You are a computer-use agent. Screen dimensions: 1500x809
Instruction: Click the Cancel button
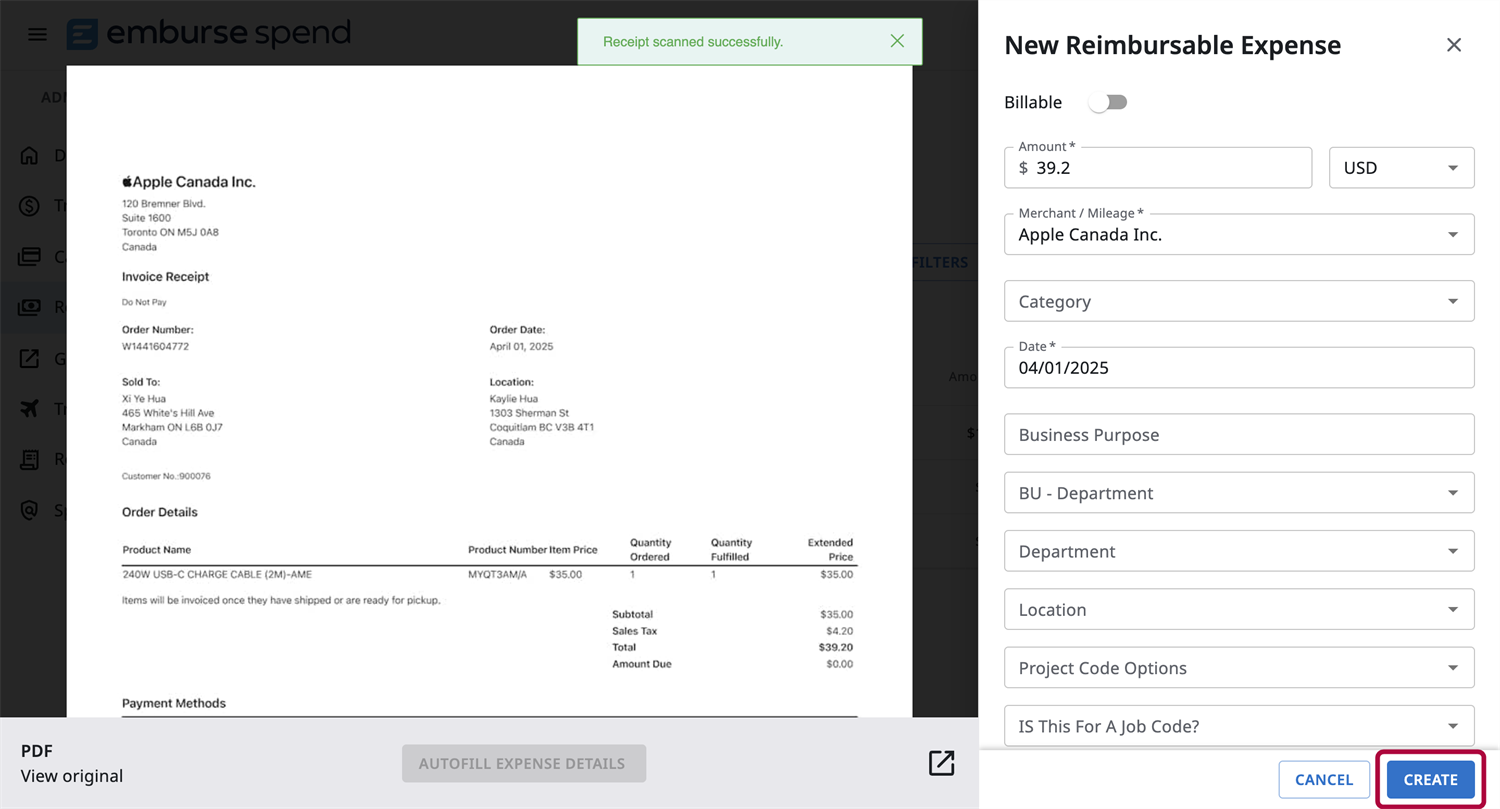point(1323,779)
